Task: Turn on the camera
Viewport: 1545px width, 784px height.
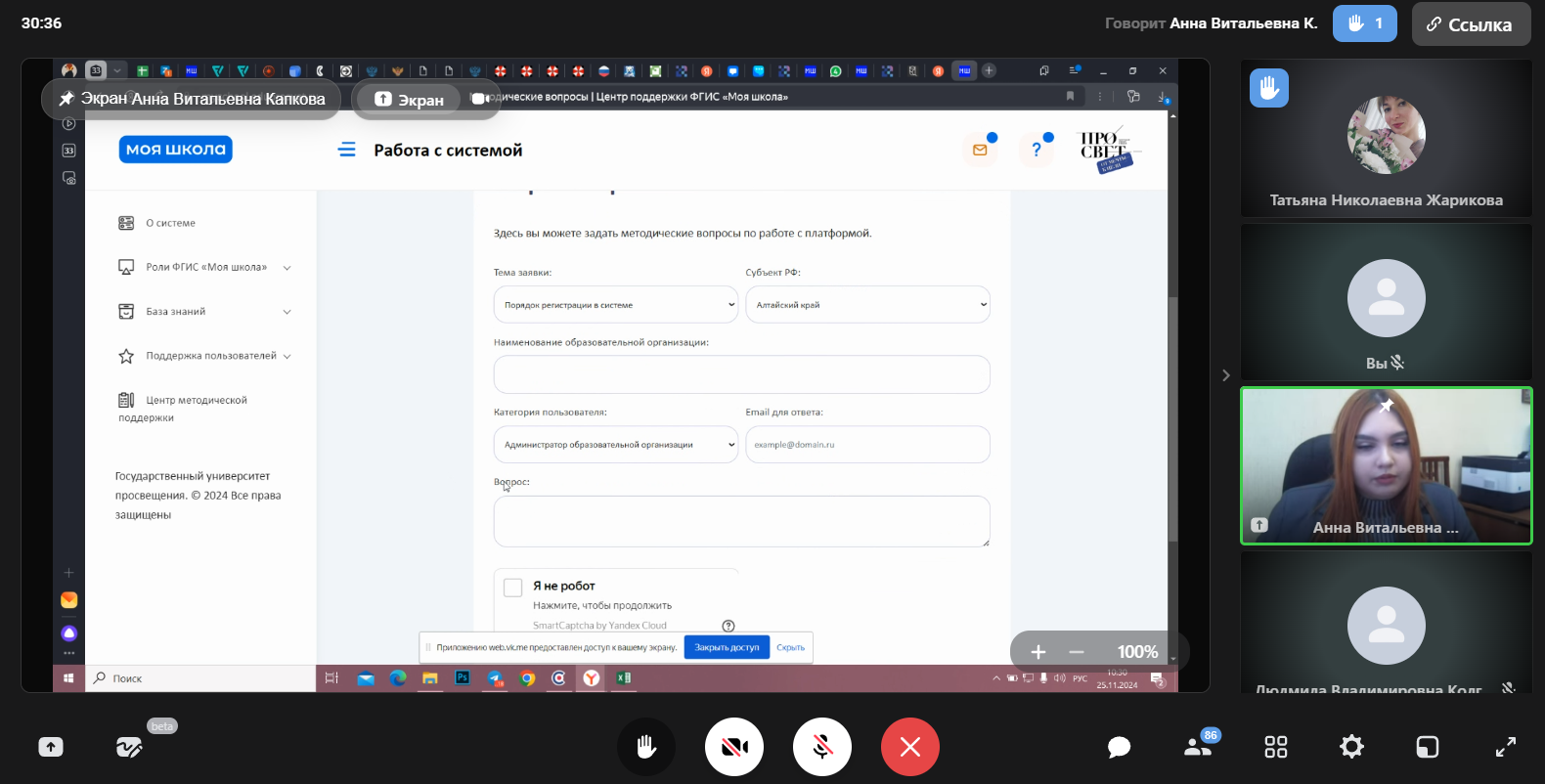Action: tap(734, 747)
